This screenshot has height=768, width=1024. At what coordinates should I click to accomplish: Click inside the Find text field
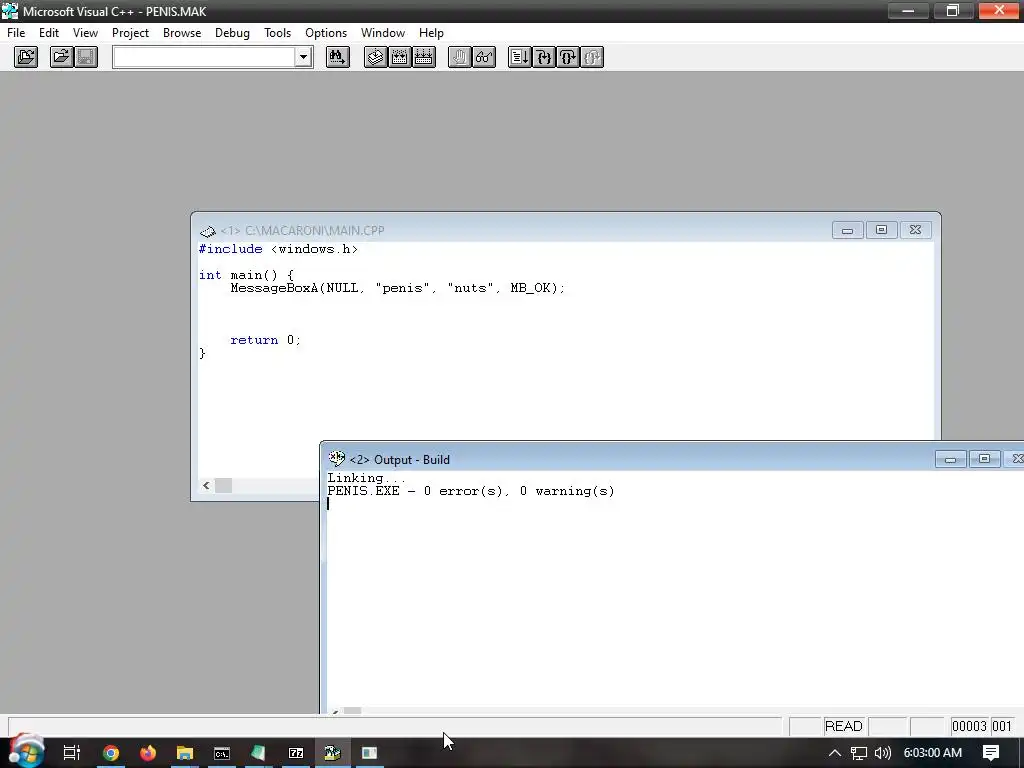(x=204, y=57)
